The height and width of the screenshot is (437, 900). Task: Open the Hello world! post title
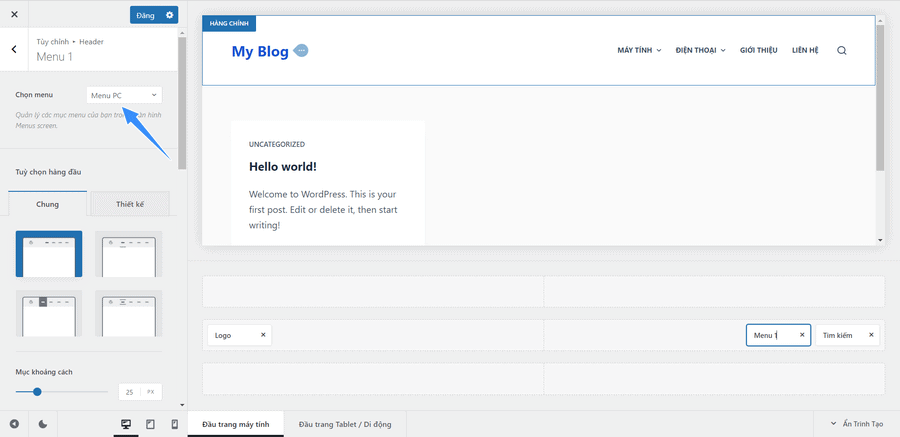(282, 167)
